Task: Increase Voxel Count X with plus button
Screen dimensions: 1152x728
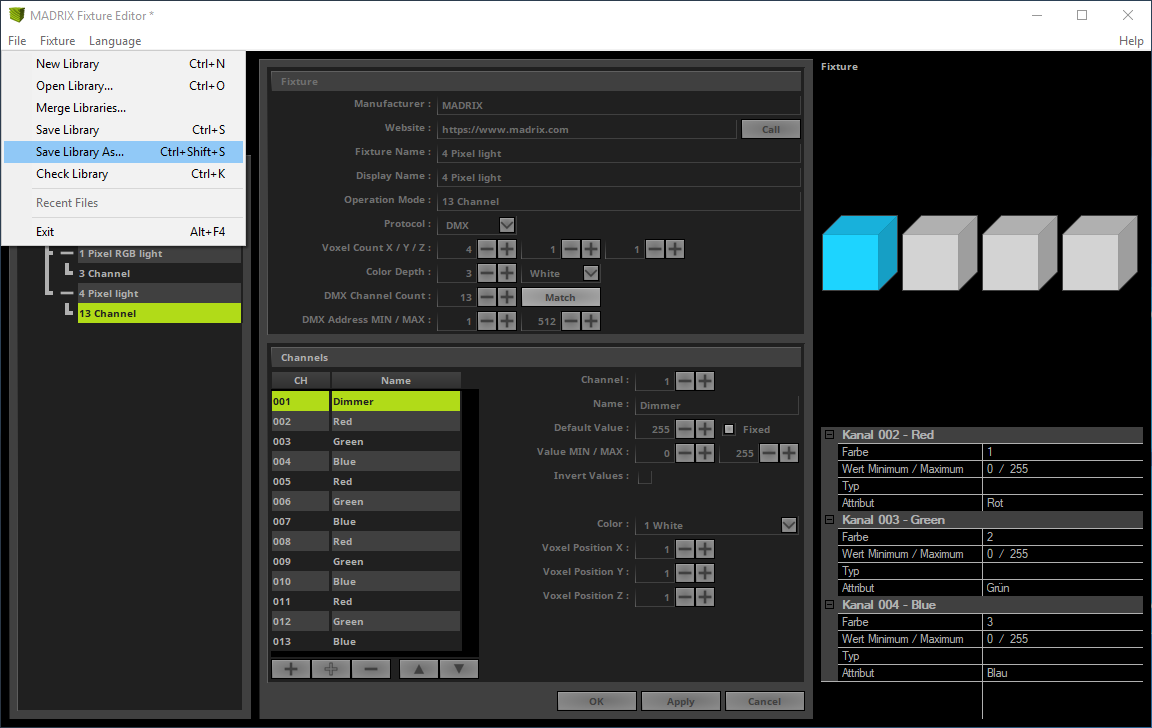Action: pos(507,249)
